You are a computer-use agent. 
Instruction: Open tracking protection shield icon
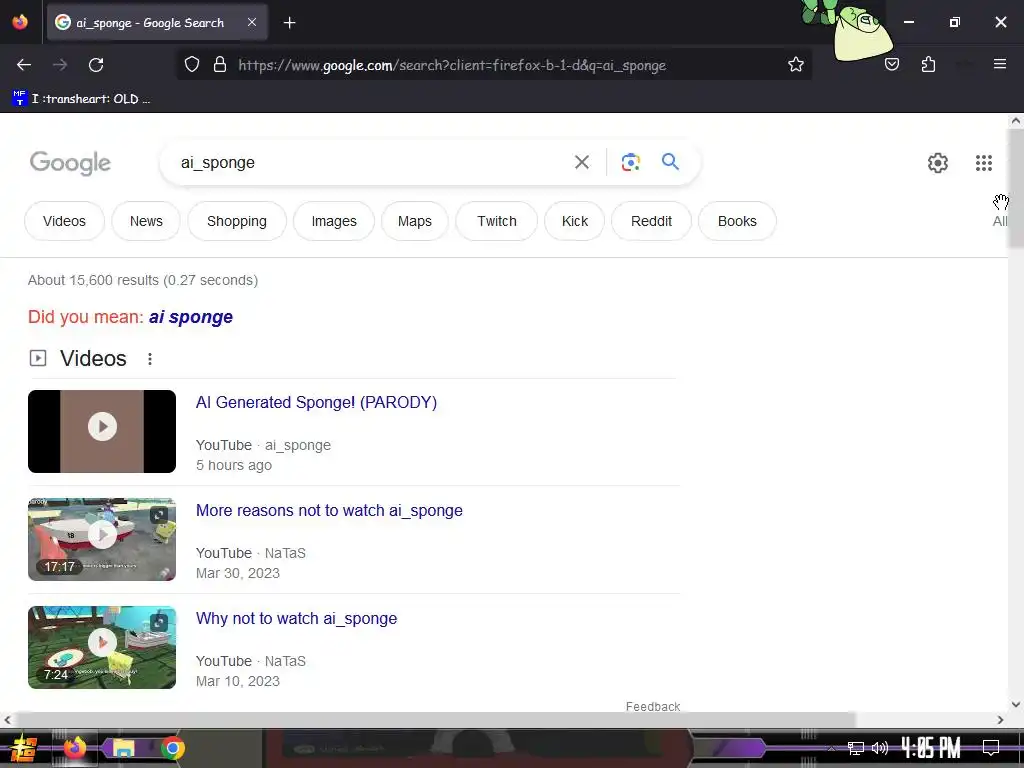point(191,65)
